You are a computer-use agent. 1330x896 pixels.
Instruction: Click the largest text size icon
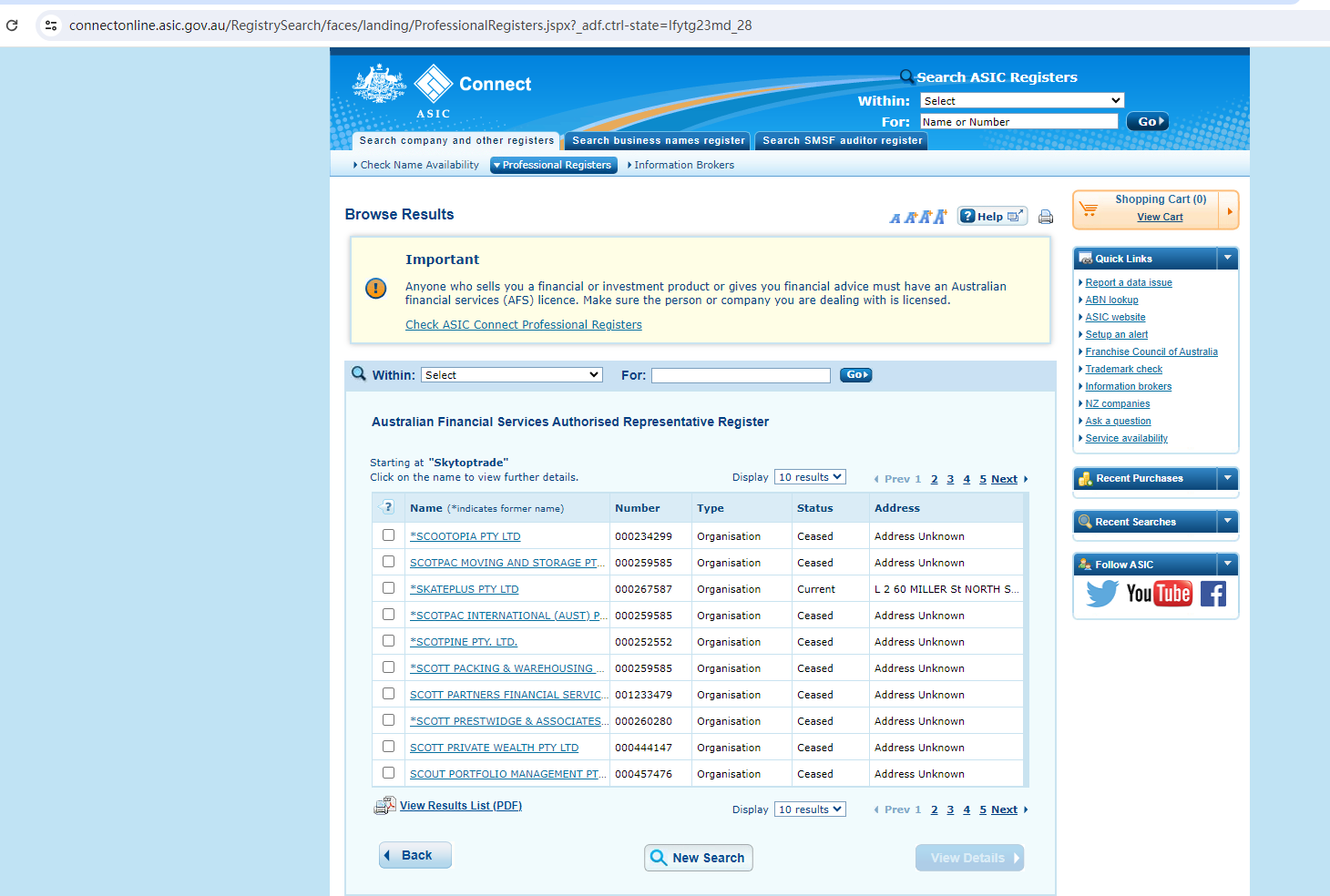point(940,216)
